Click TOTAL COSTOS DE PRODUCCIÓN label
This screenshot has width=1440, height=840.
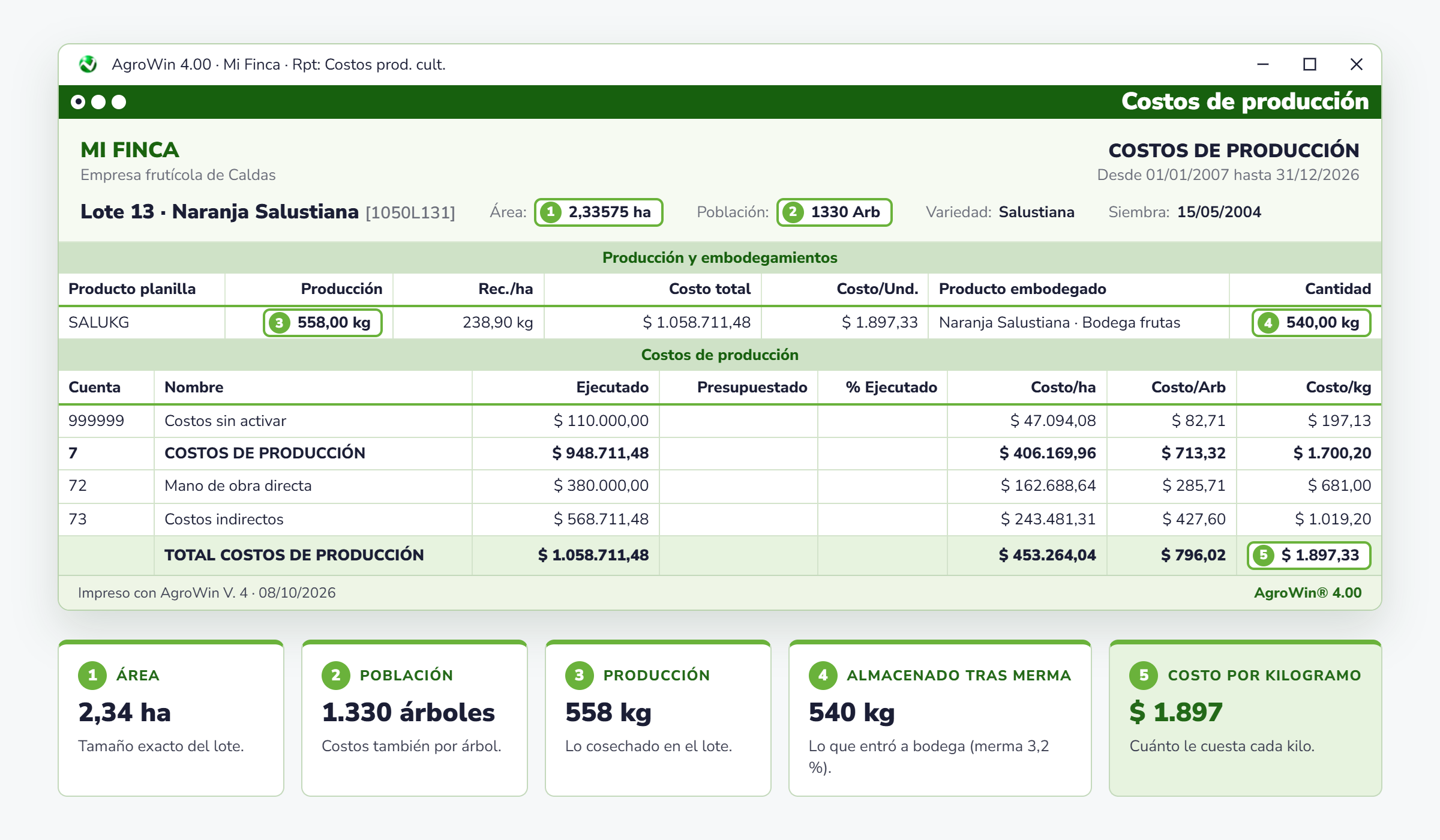click(x=294, y=556)
